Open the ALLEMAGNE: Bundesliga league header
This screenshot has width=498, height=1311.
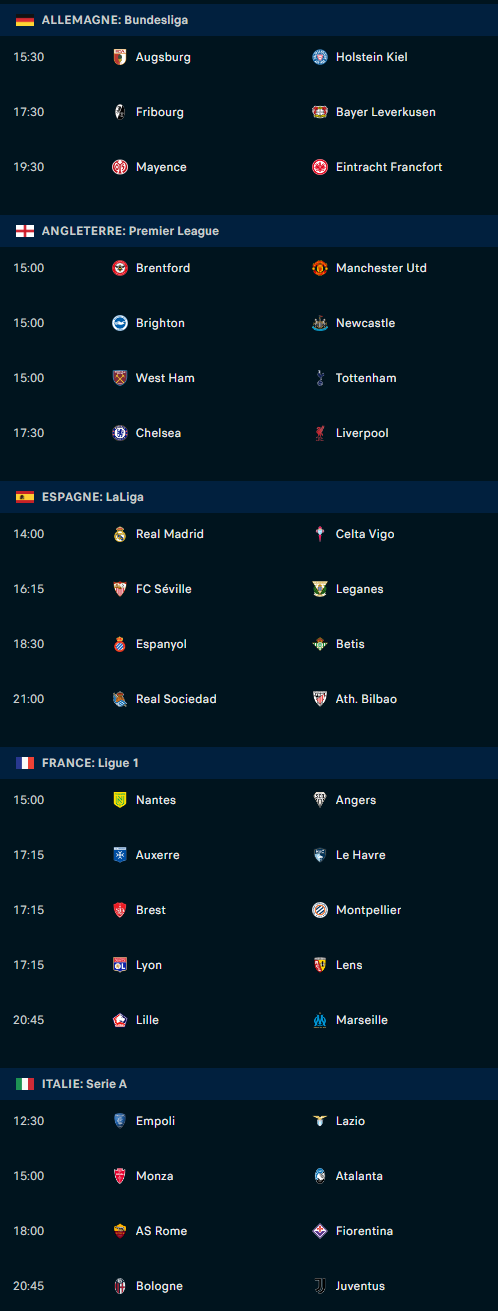click(x=249, y=20)
